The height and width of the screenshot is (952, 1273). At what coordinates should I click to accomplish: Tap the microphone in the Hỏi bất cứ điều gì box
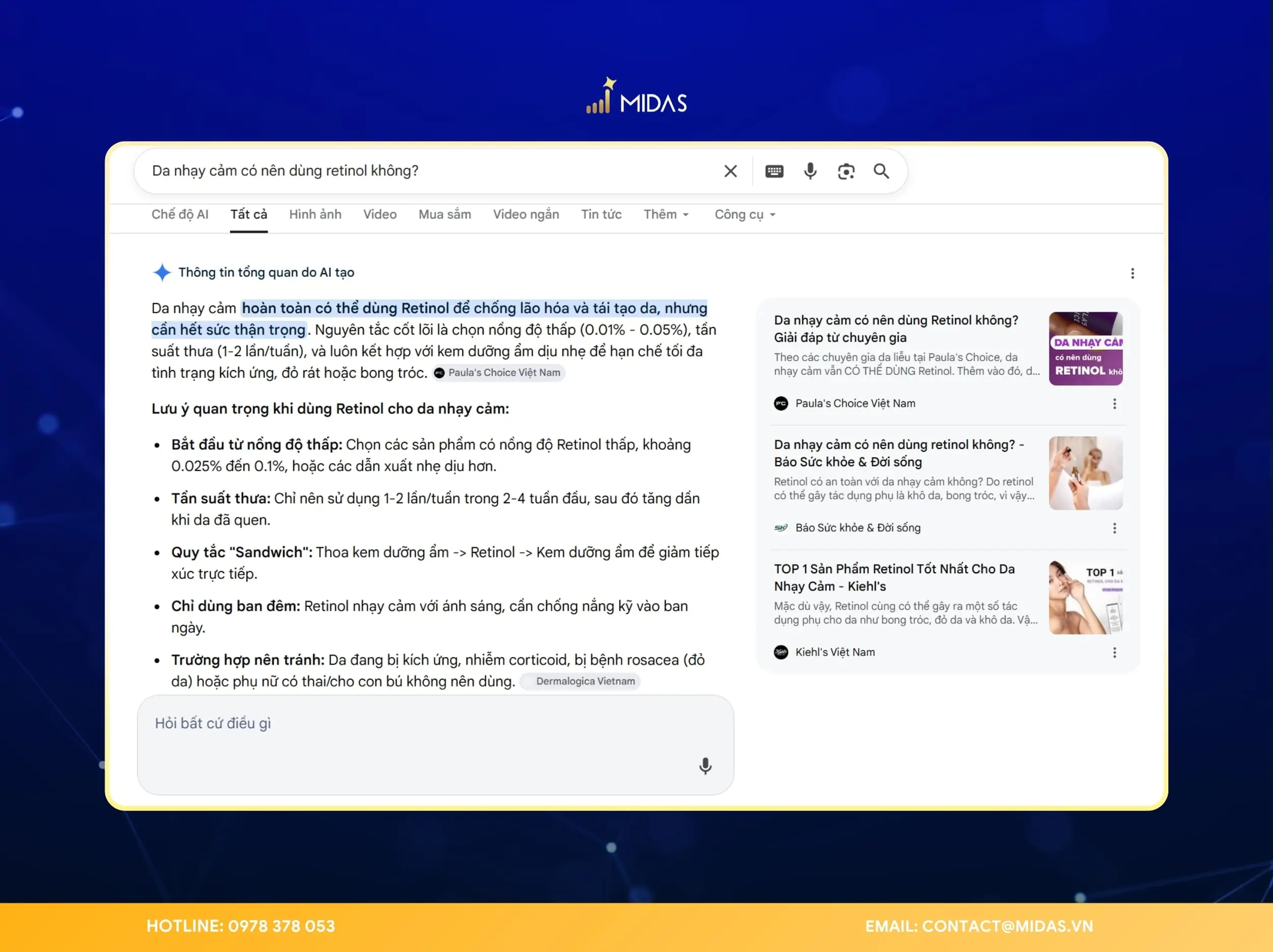coord(705,766)
